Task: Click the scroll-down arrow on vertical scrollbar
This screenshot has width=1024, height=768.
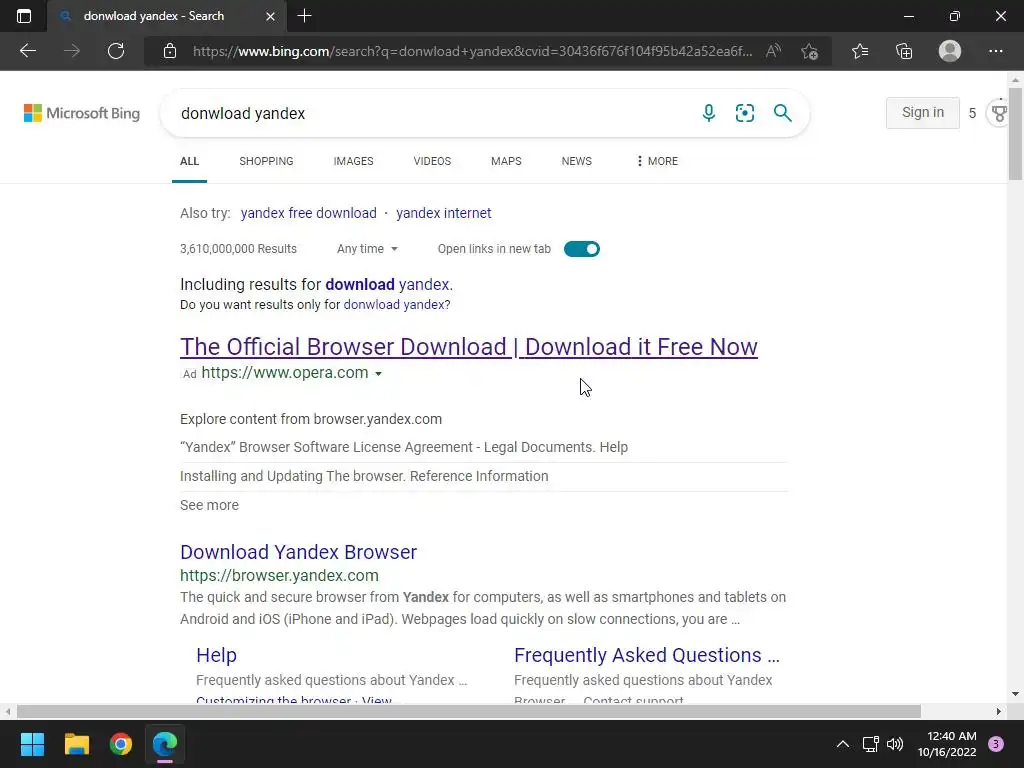Action: [1016, 694]
